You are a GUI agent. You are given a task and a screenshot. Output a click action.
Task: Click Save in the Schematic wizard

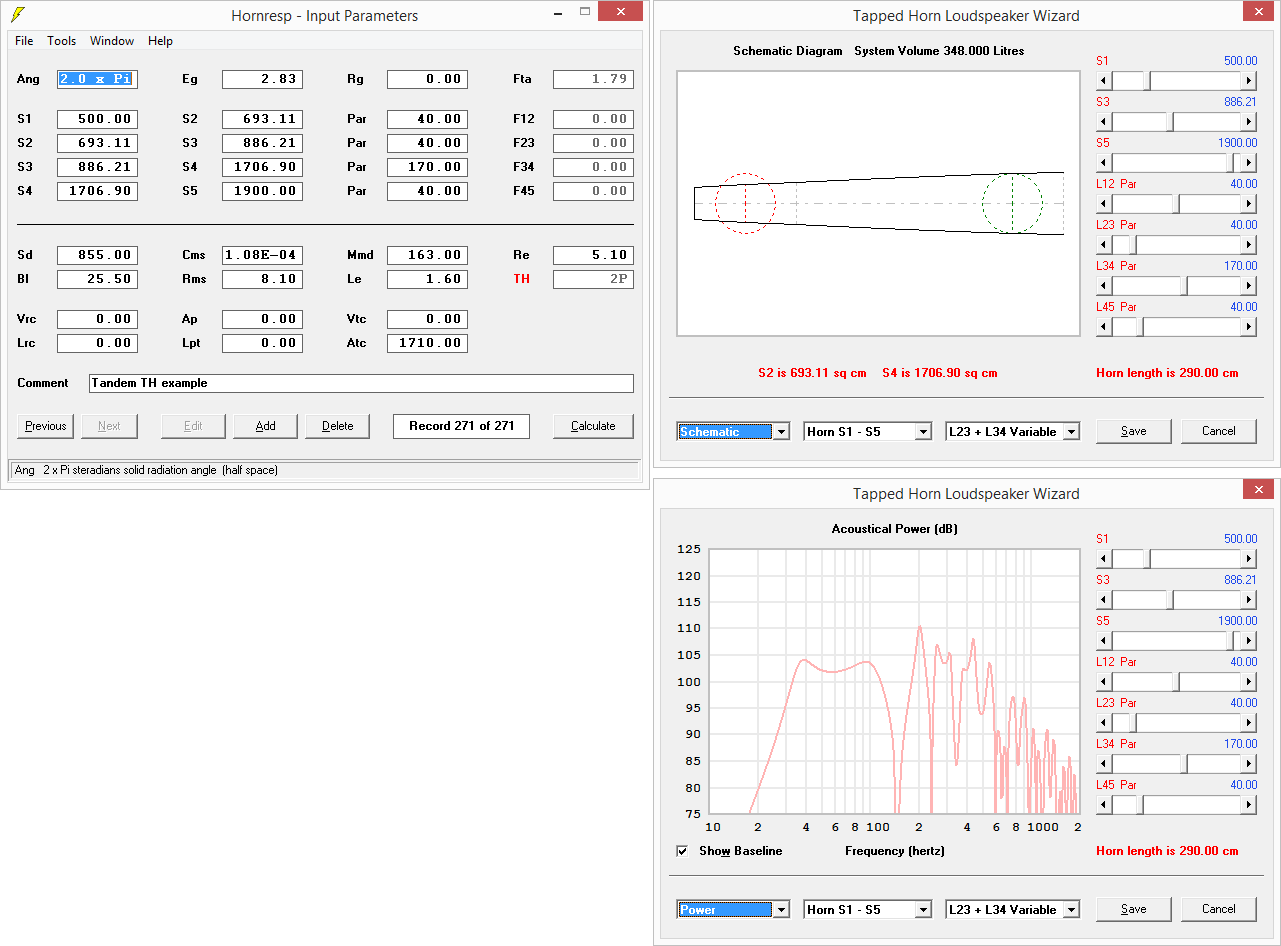tap(1133, 431)
